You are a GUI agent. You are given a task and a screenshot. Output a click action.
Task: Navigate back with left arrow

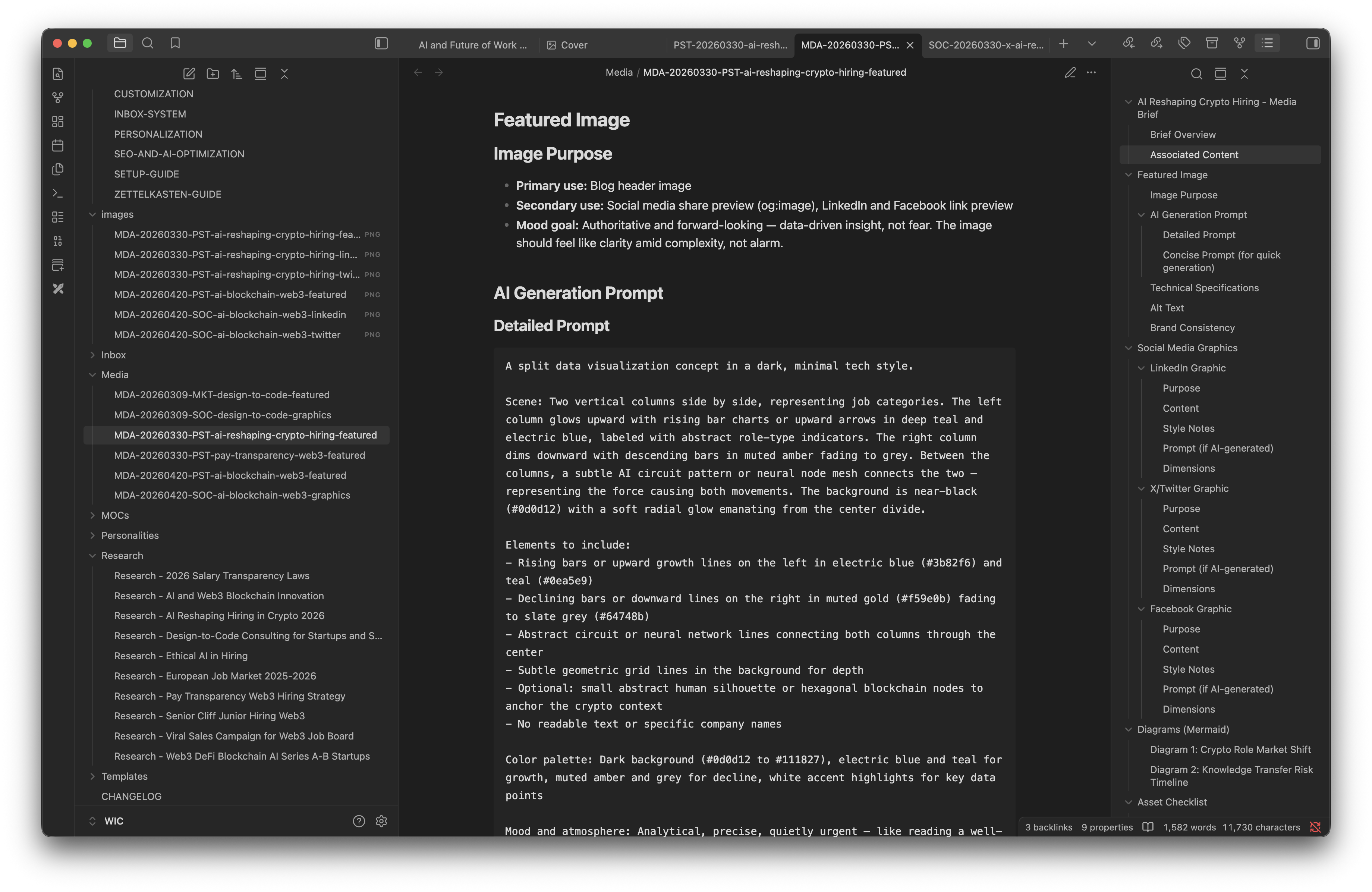pos(418,73)
